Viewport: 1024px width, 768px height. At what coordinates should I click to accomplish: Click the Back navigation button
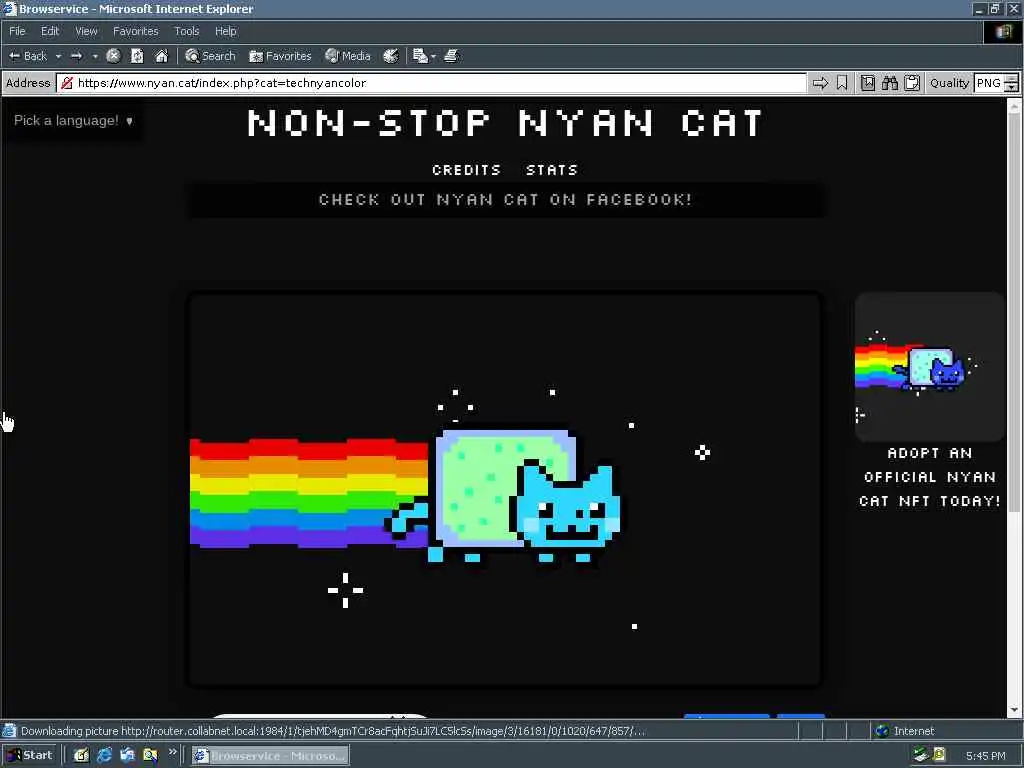click(27, 56)
